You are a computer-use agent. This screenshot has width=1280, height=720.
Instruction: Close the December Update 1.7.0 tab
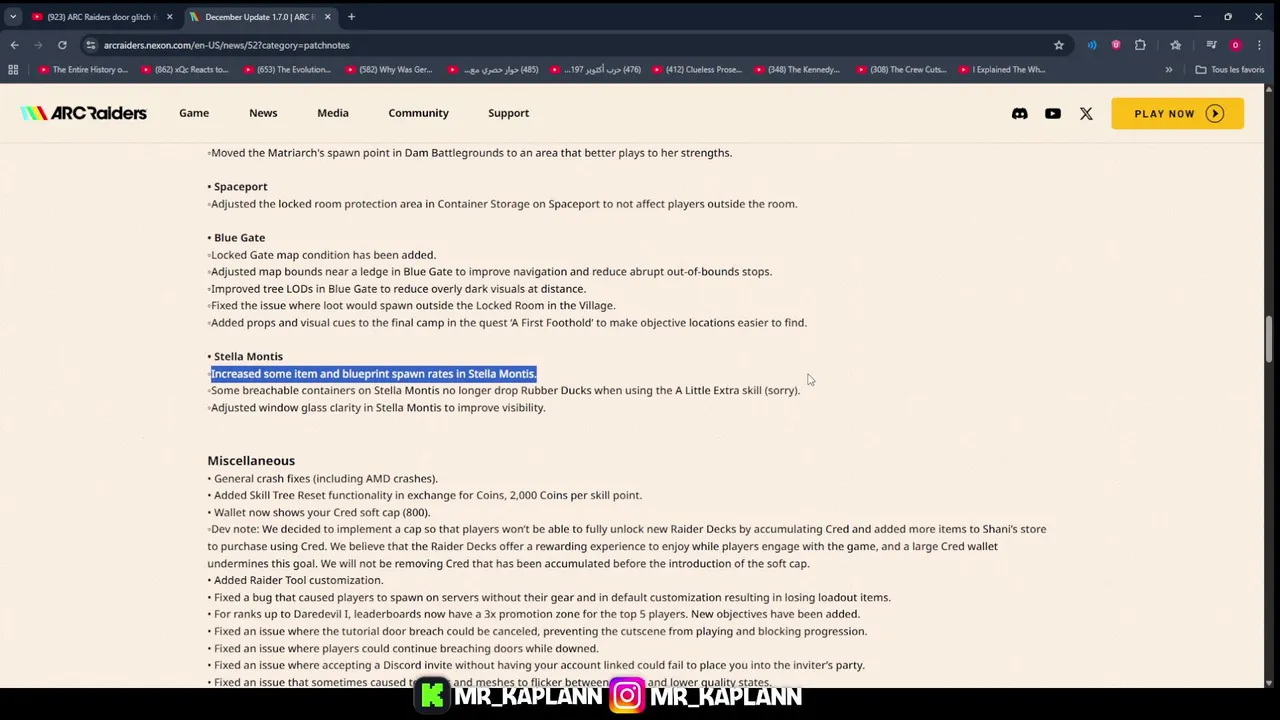[x=327, y=17]
